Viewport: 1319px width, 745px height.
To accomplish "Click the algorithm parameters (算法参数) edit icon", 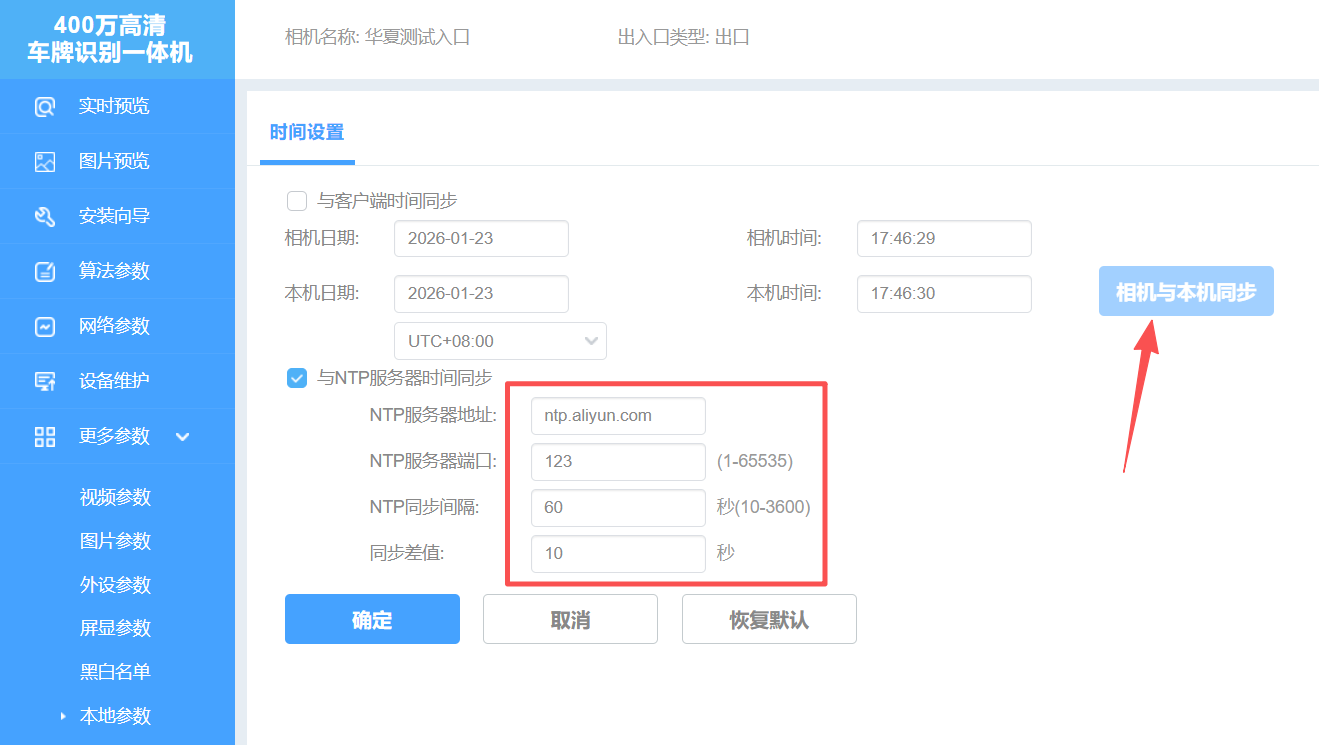I will (45, 272).
